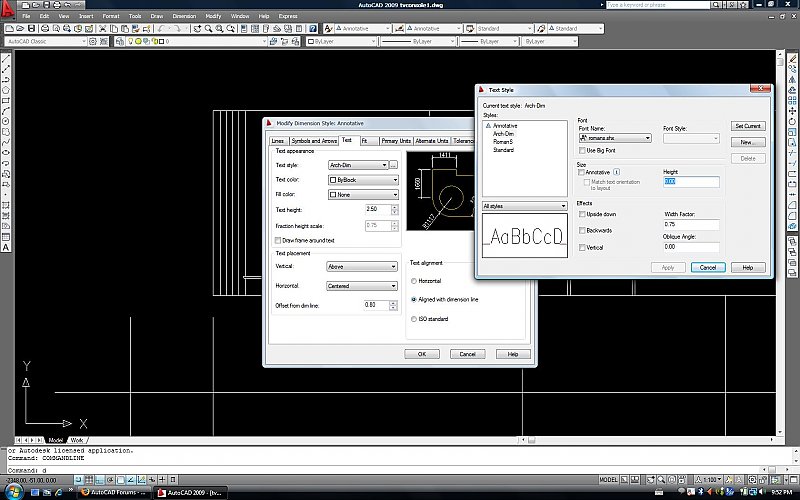The width and height of the screenshot is (800, 500).
Task: Open the layer control dropdown
Action: click(196, 41)
